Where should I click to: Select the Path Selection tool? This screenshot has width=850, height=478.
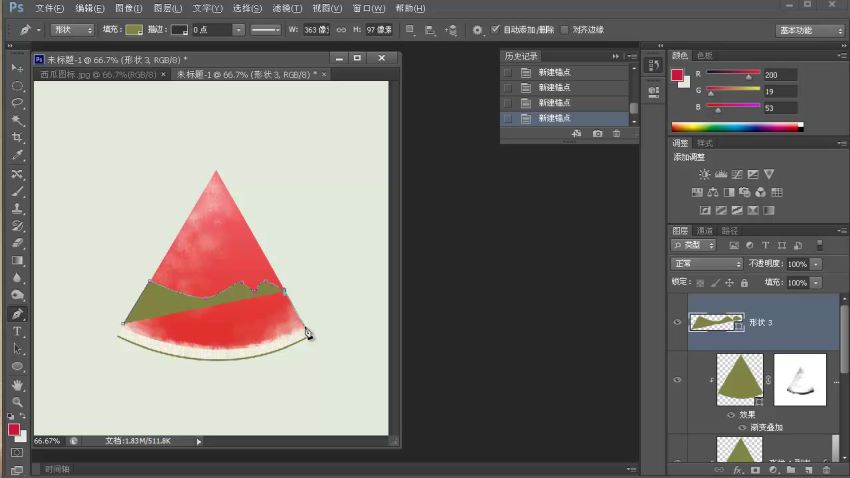[x=17, y=348]
